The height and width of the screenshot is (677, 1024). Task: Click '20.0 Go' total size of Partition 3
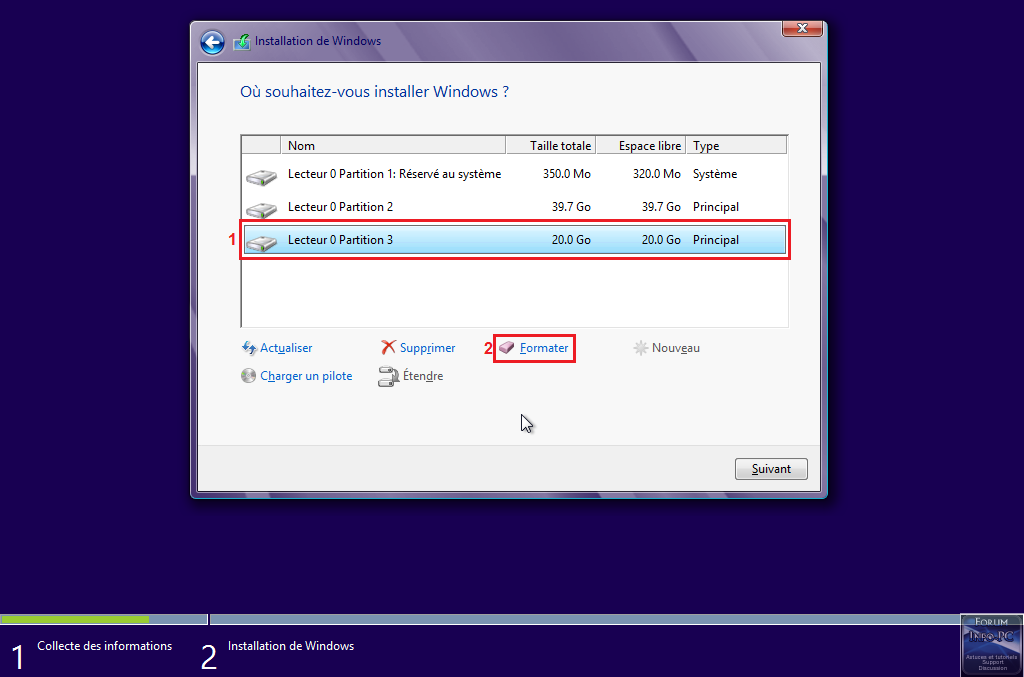coord(571,240)
